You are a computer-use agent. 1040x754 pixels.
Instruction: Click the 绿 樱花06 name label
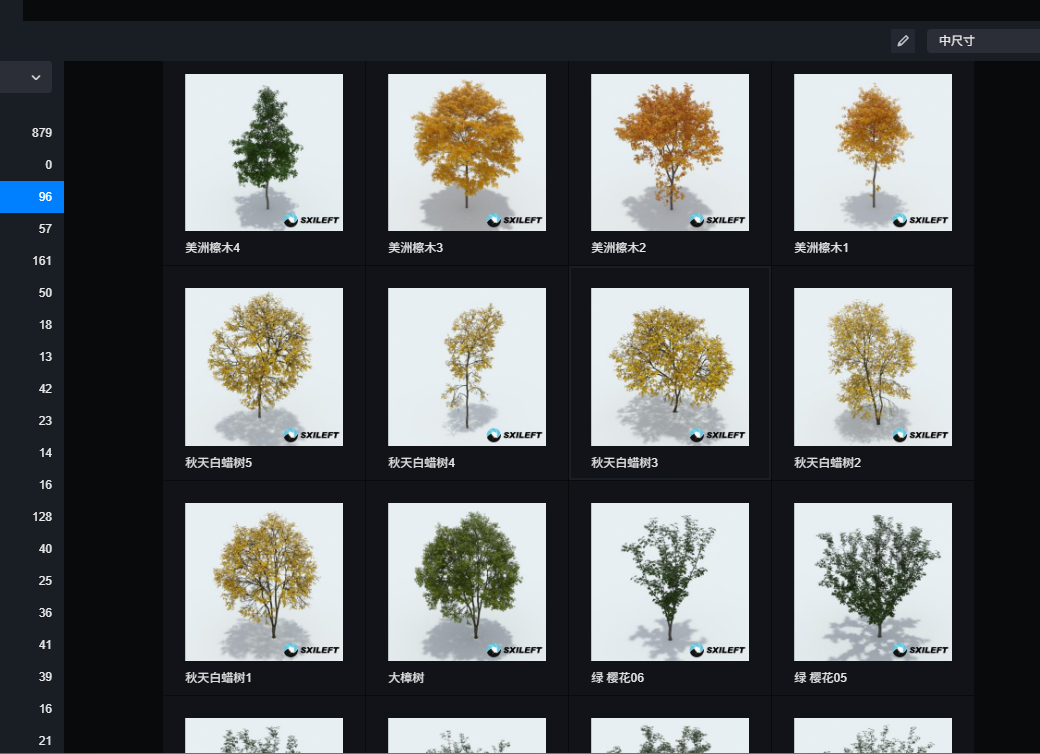coord(618,678)
